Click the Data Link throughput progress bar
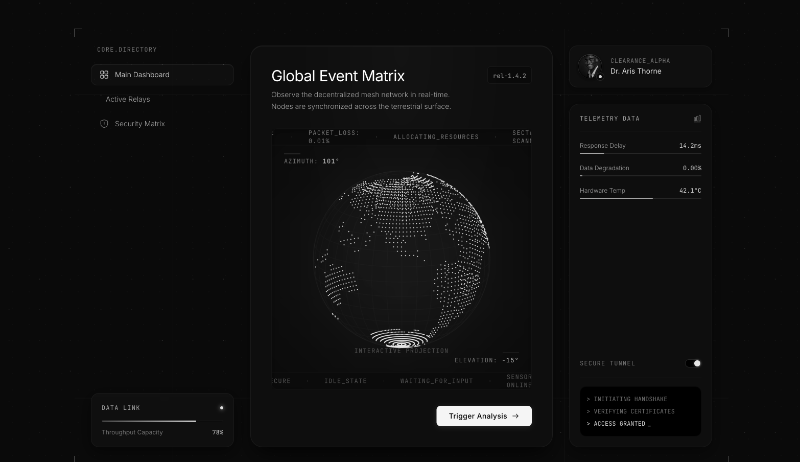800x462 pixels. pyautogui.click(x=162, y=421)
